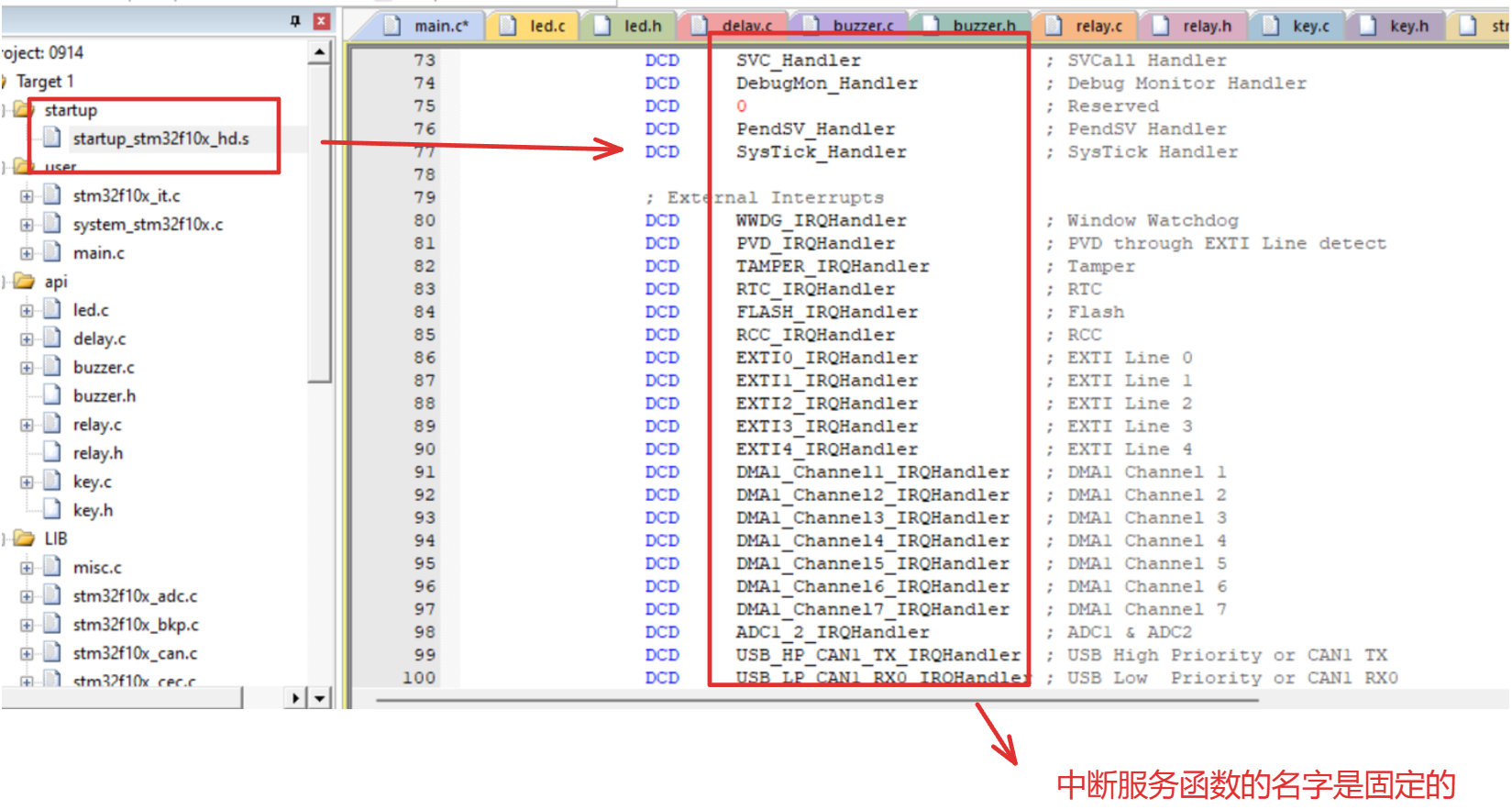
Task: Click project tree scroll up arrow
Action: 319,51
